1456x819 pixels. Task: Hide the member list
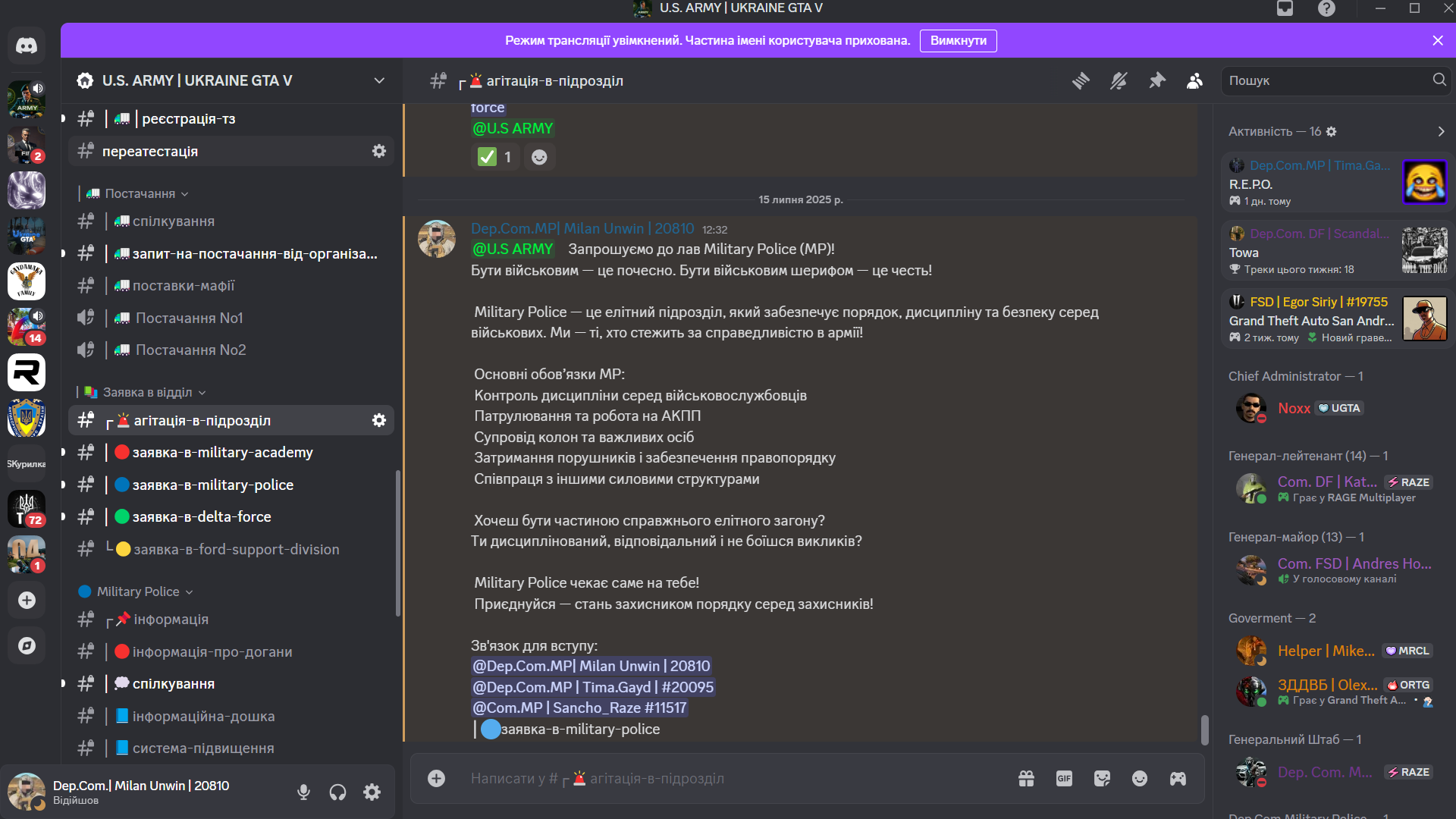point(1194,80)
